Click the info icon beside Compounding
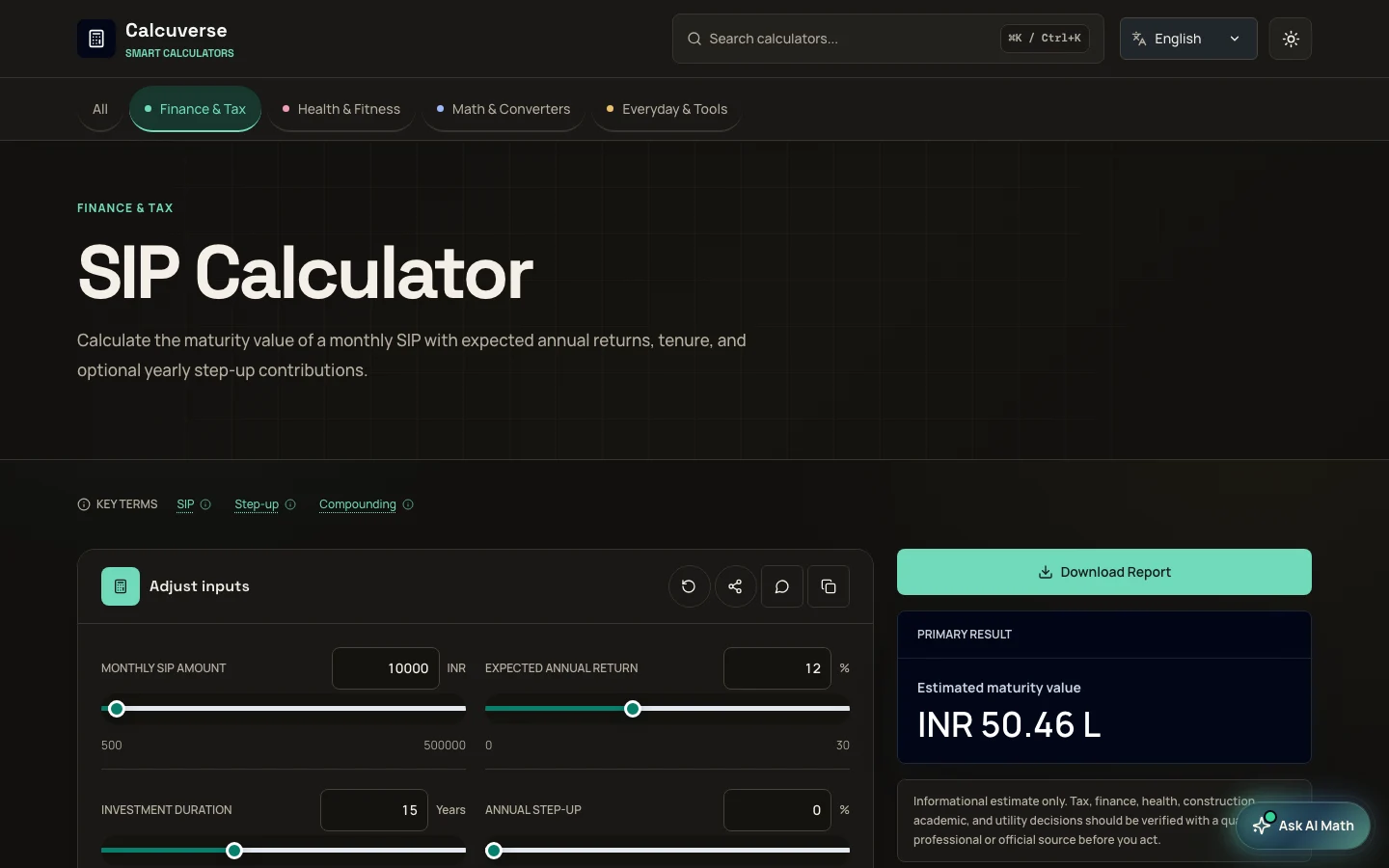1389x868 pixels. coord(408,504)
